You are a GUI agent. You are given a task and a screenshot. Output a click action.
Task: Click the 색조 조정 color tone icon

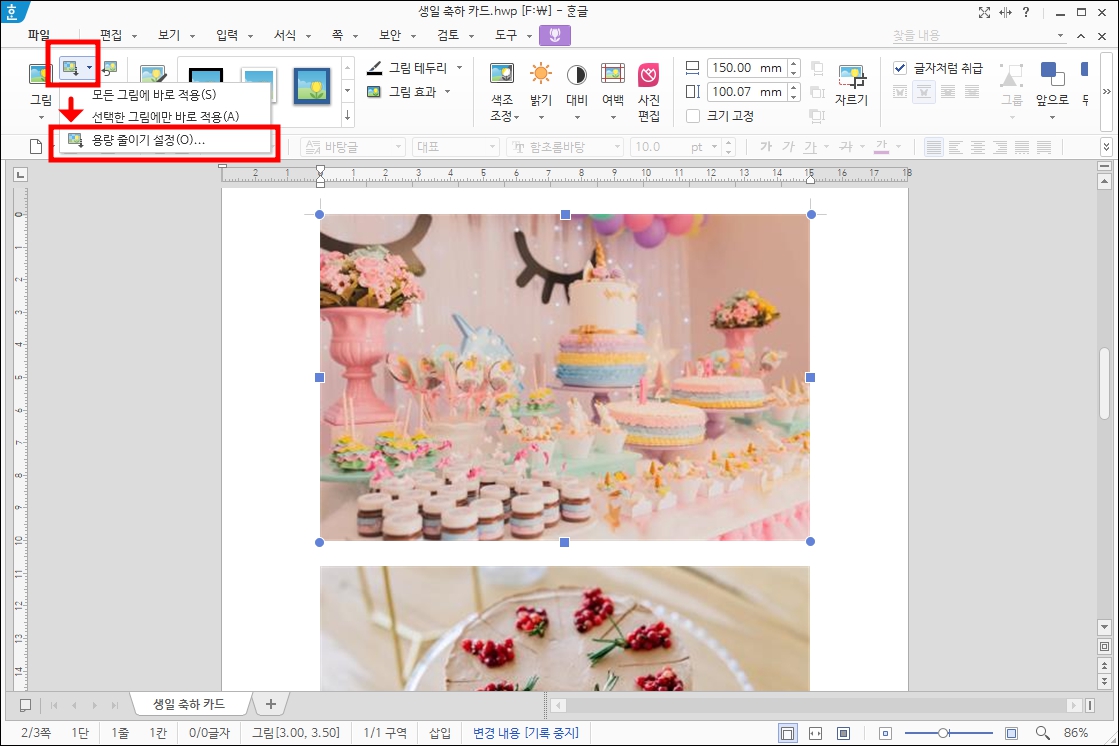point(502,74)
